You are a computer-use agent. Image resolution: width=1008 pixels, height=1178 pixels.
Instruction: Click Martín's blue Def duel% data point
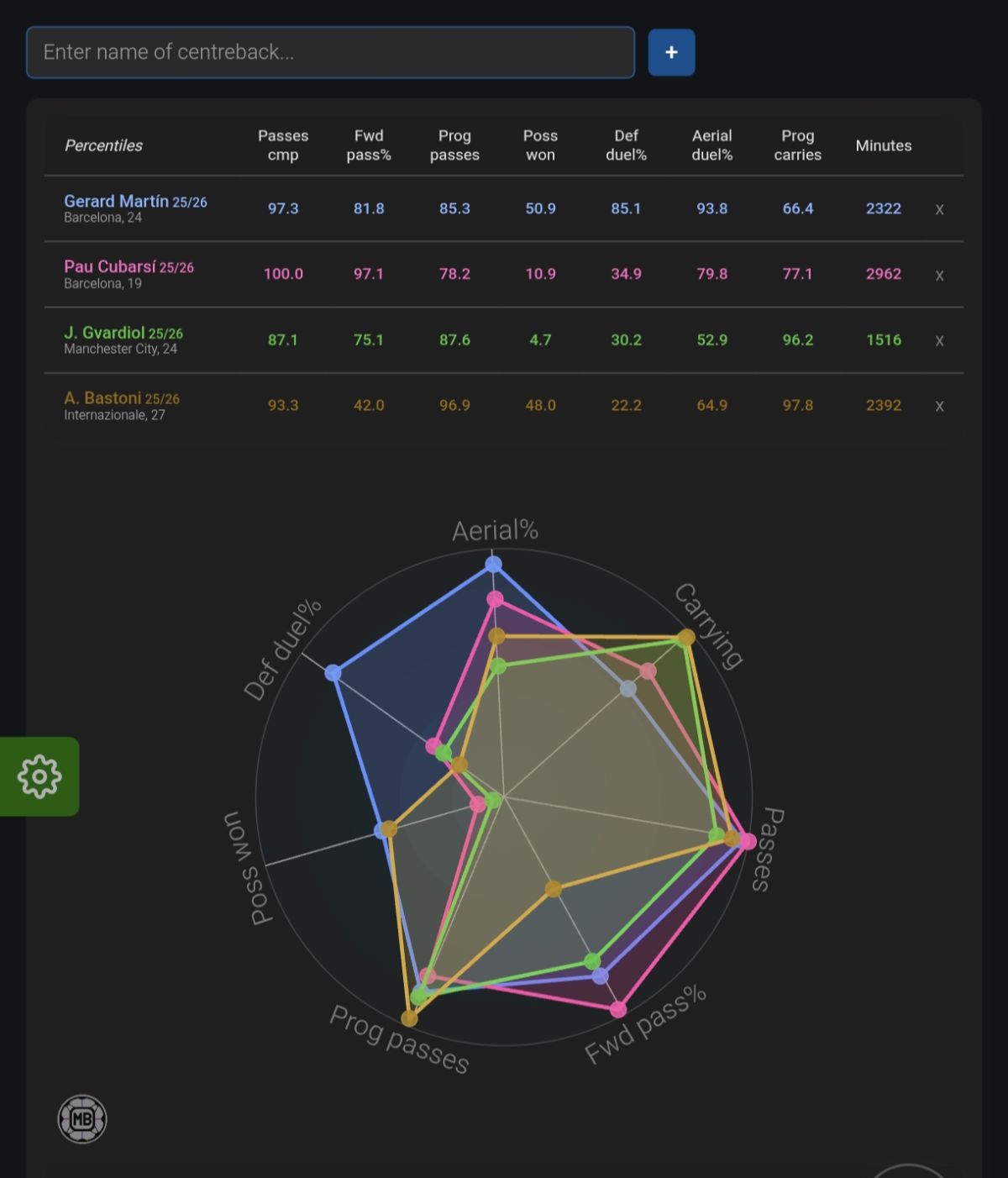pos(333,673)
